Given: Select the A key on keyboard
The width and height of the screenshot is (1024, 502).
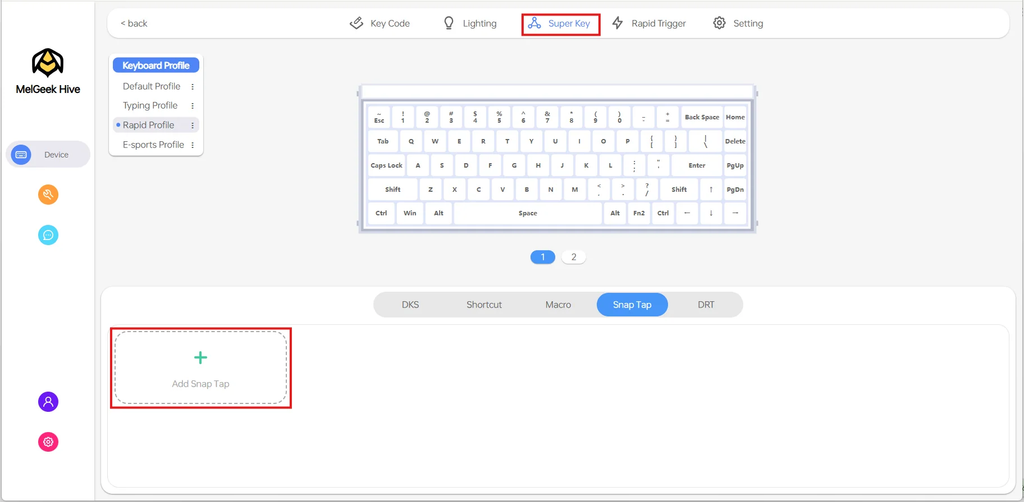Looking at the screenshot, I should pyautogui.click(x=418, y=165).
